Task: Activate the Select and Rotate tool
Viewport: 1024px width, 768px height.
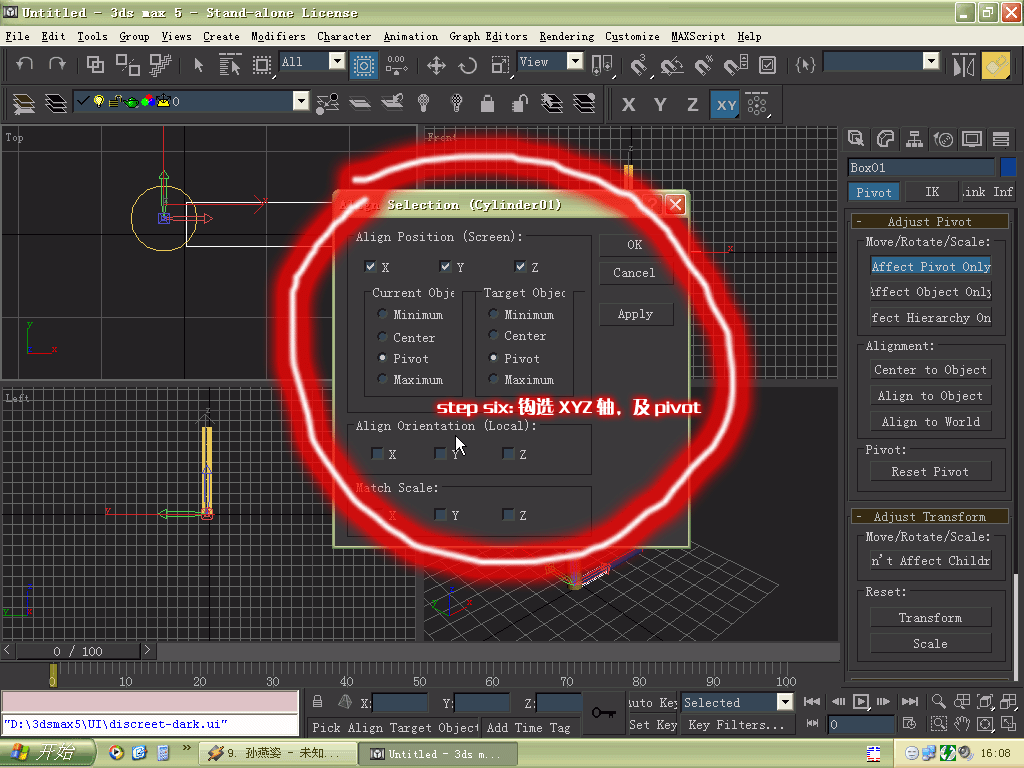Action: pyautogui.click(x=468, y=65)
